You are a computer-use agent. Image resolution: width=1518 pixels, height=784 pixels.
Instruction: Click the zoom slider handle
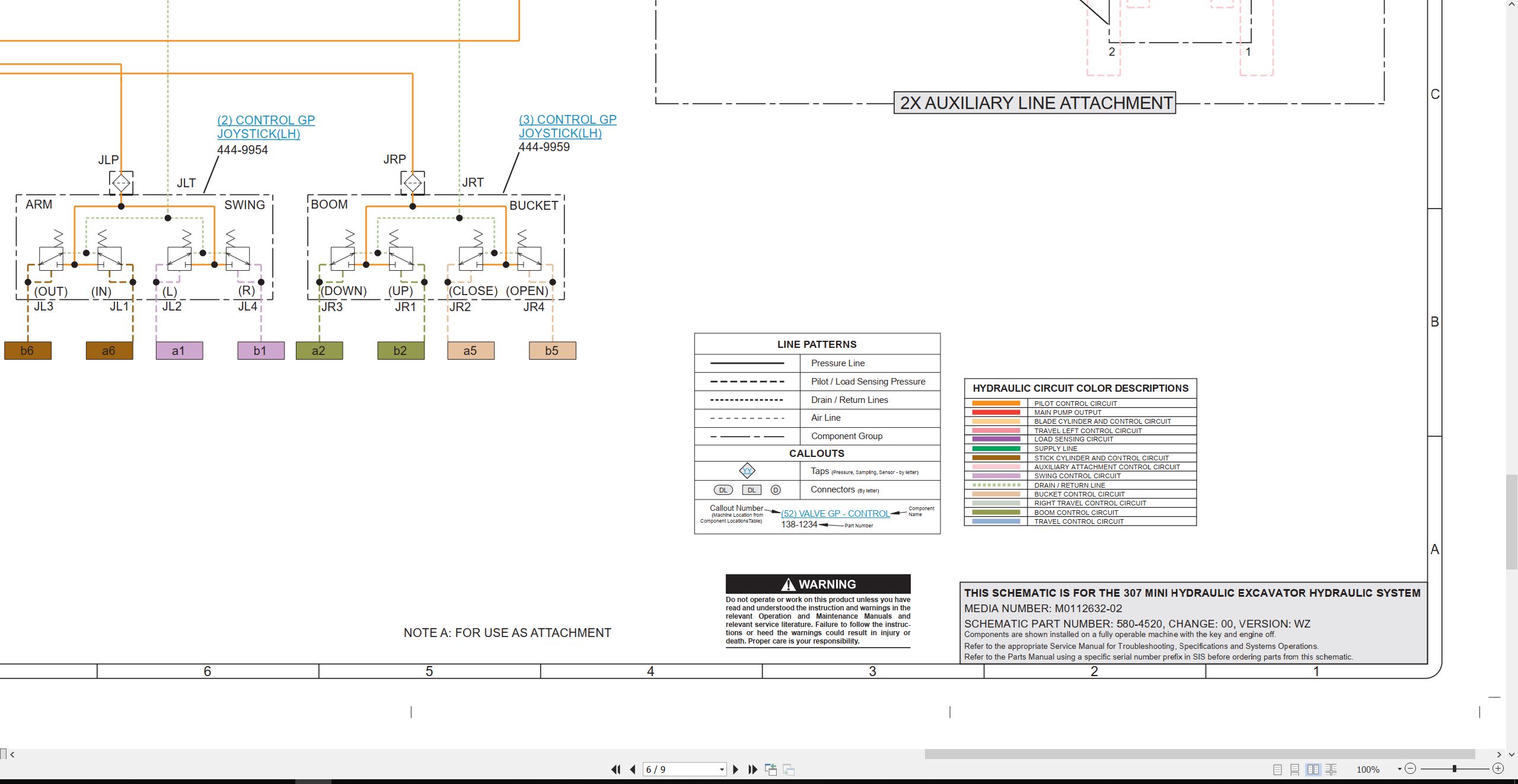1455,769
